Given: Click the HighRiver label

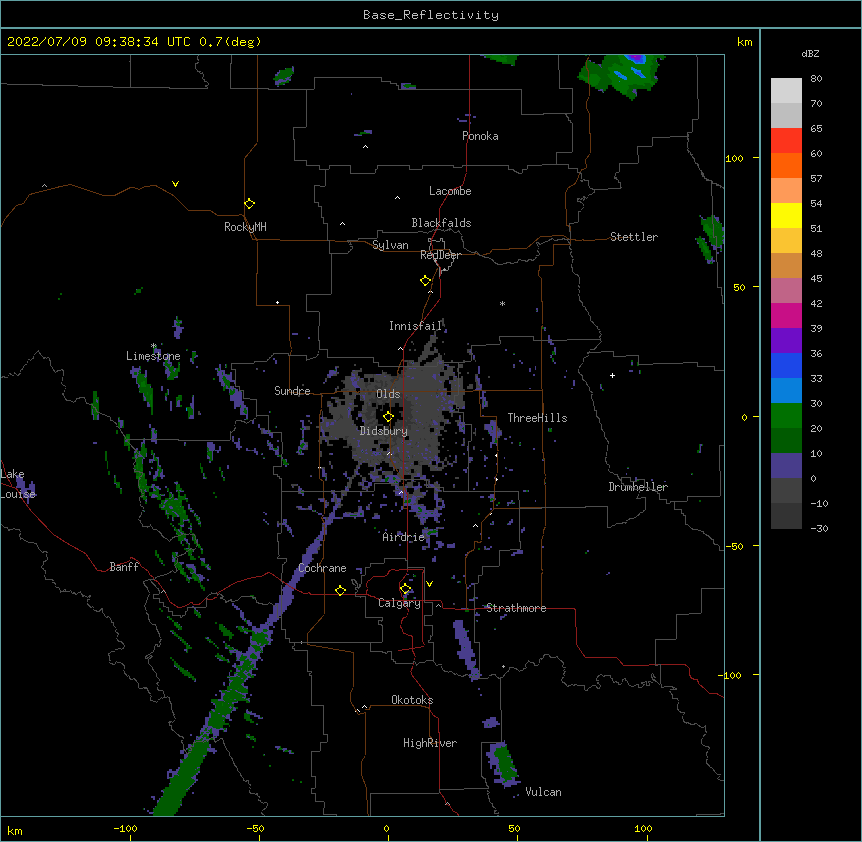Looking at the screenshot, I should coord(430,743).
